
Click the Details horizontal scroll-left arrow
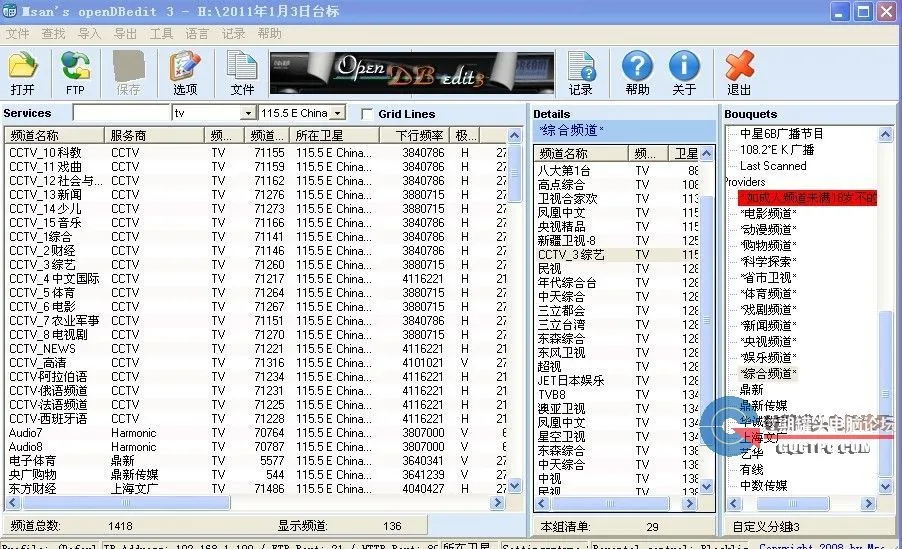[541, 504]
